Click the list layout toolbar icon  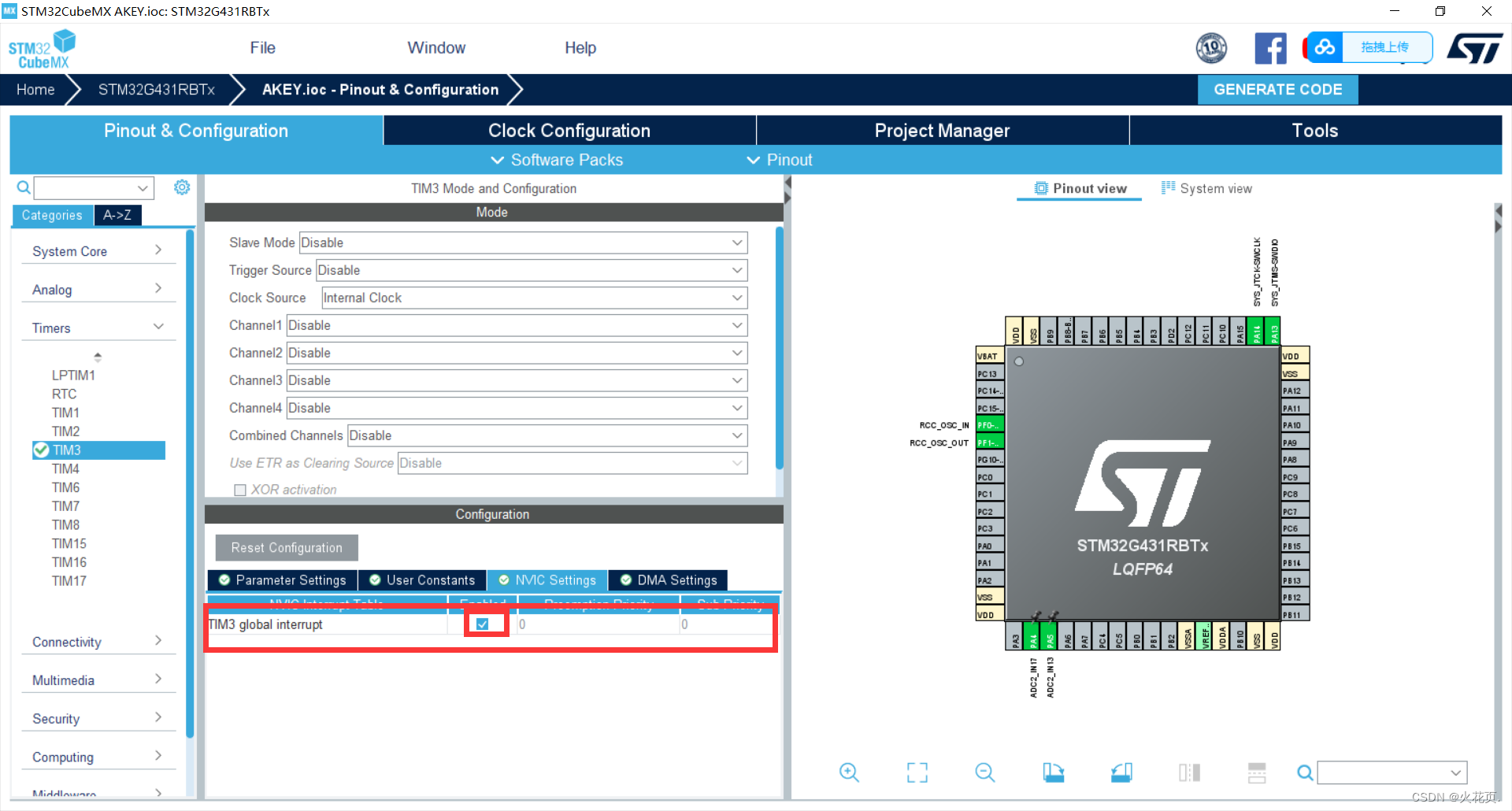pyautogui.click(x=1257, y=772)
